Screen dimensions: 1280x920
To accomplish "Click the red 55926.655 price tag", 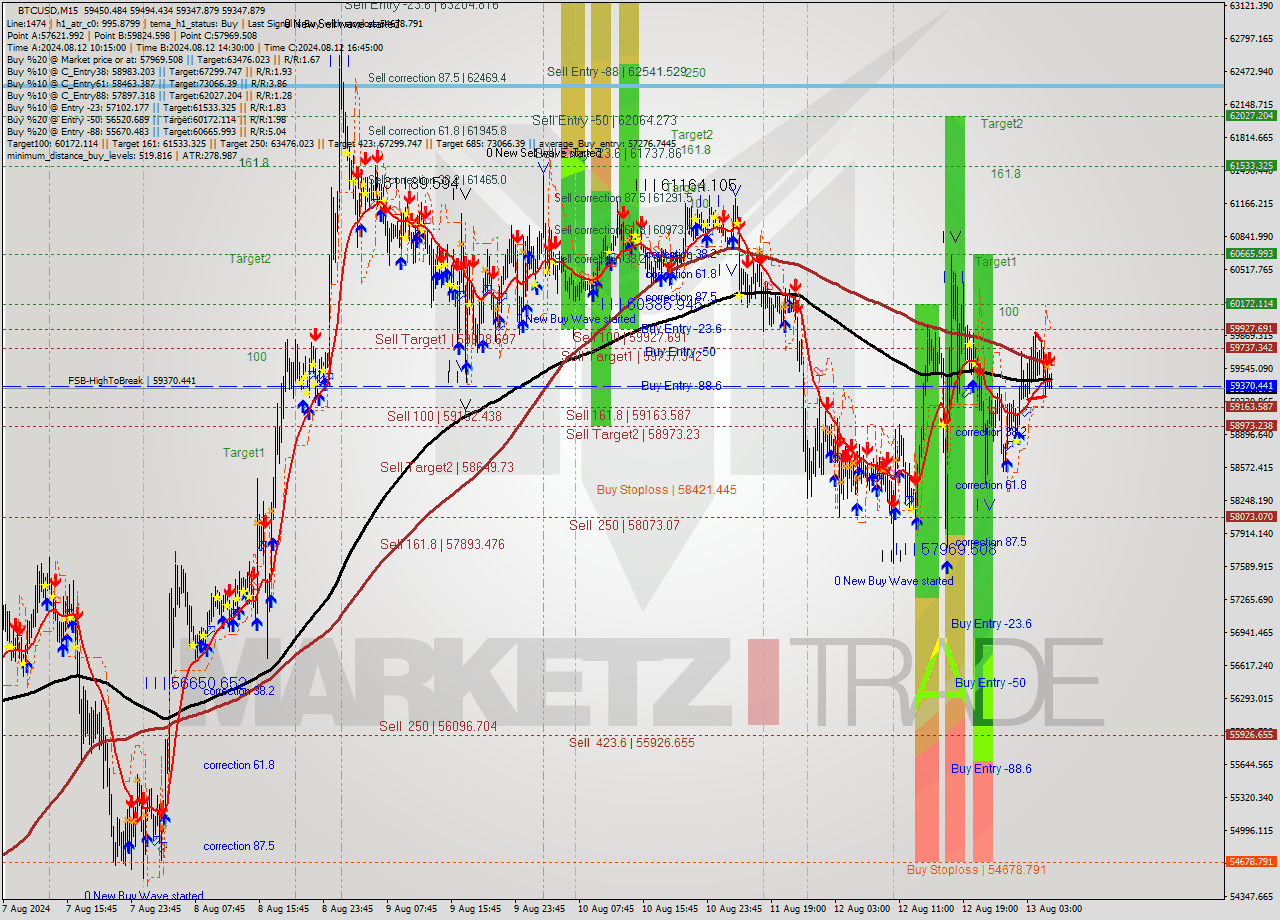I will 1251,735.
